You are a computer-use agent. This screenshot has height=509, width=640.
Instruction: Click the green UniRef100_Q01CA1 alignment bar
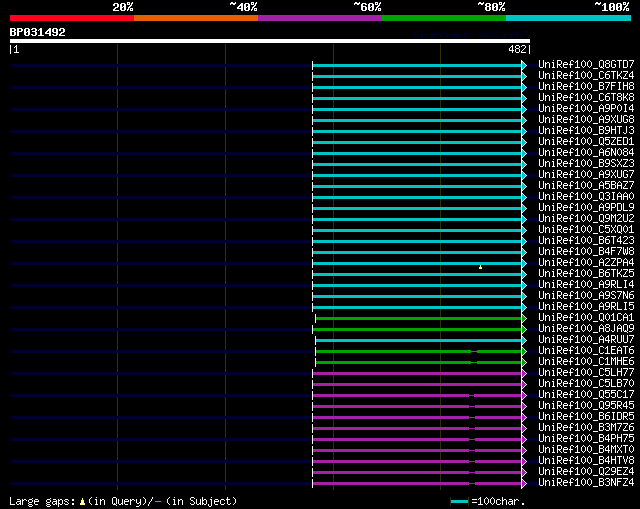[x=419, y=318]
